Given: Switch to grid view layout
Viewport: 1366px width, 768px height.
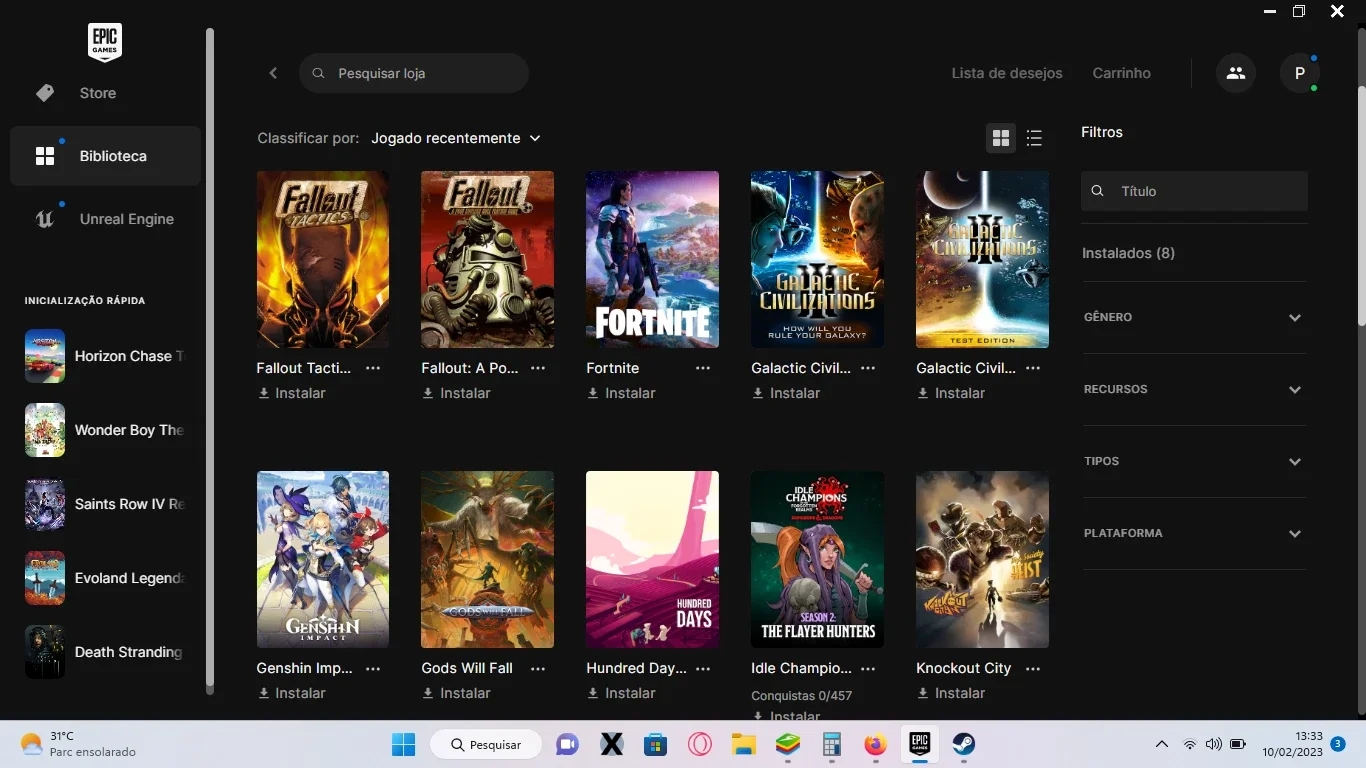Looking at the screenshot, I should point(1001,139).
